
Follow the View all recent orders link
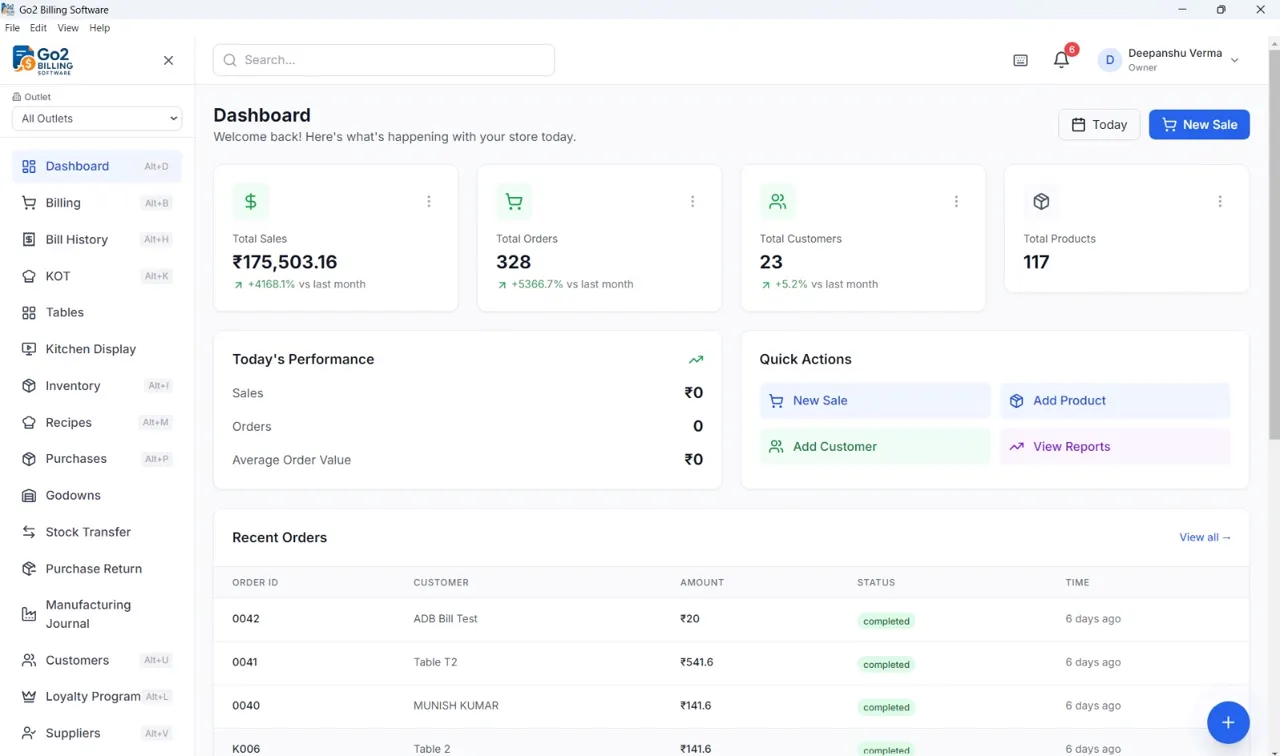tap(1205, 537)
